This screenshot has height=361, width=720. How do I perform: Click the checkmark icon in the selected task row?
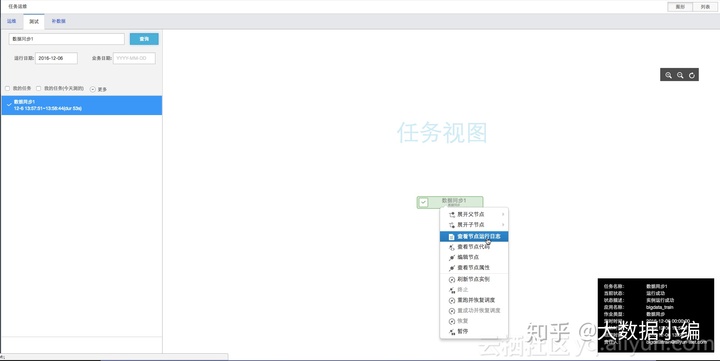pos(9,105)
